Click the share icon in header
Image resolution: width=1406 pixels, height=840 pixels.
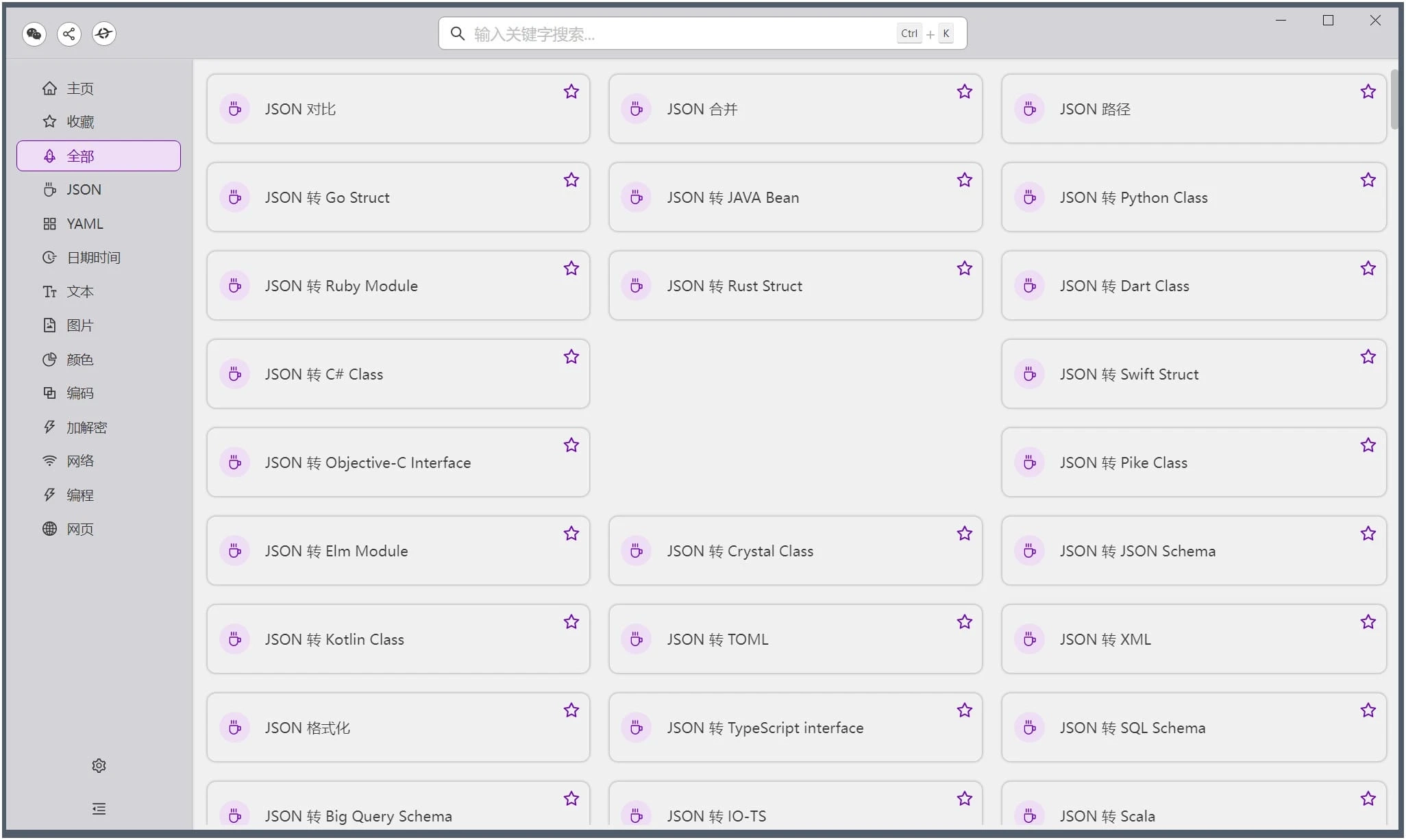point(69,34)
